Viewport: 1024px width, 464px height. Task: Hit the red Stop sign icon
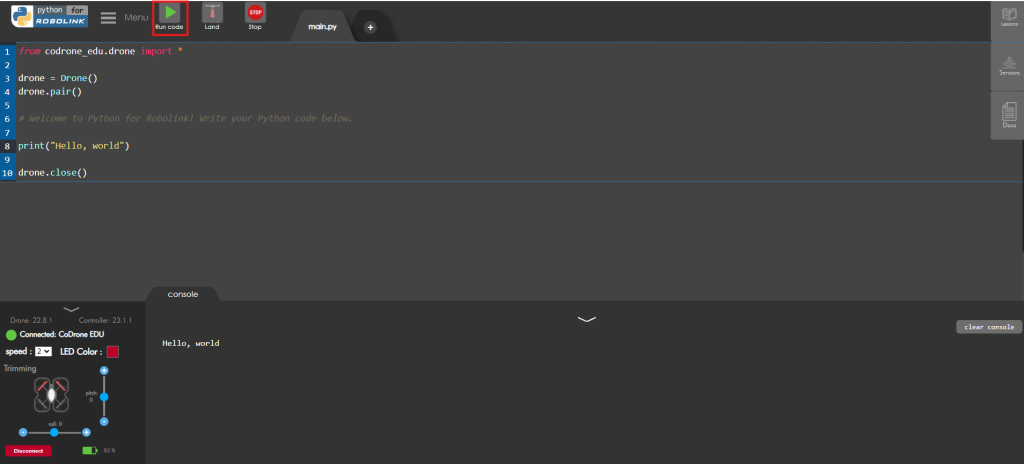tap(254, 14)
